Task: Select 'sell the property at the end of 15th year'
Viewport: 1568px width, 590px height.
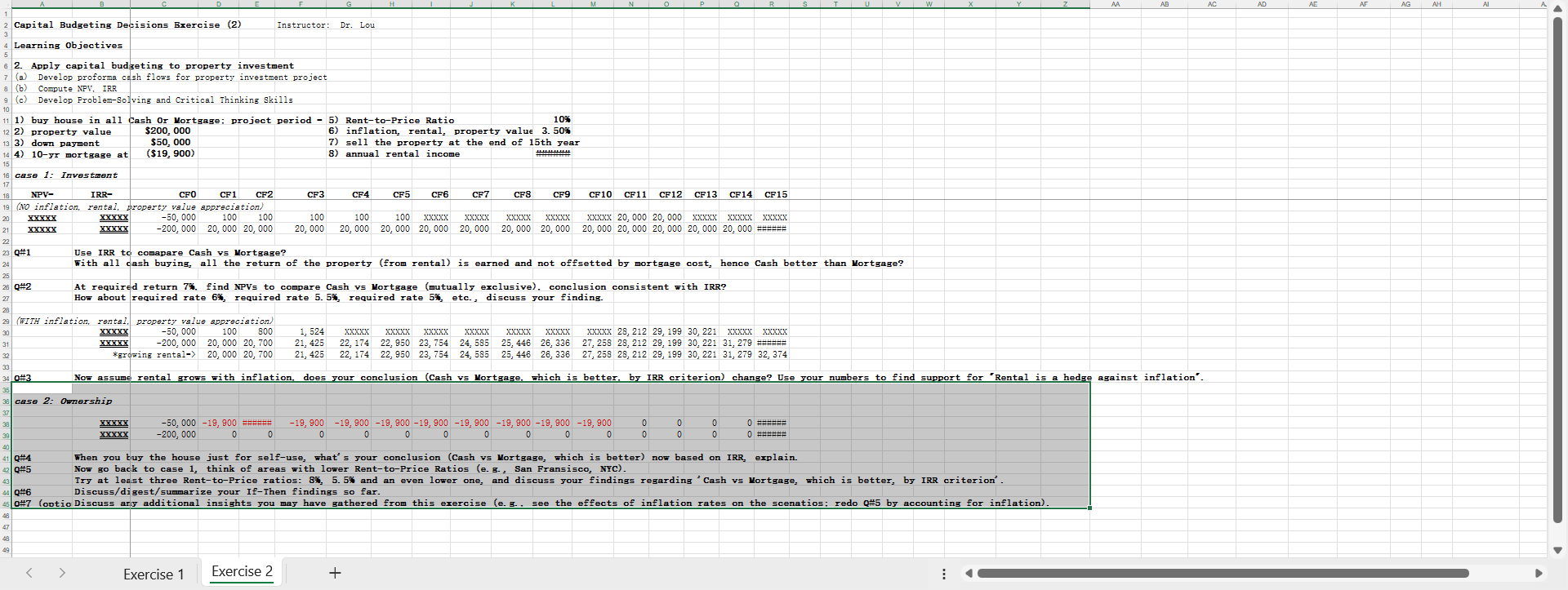Action: [454, 142]
